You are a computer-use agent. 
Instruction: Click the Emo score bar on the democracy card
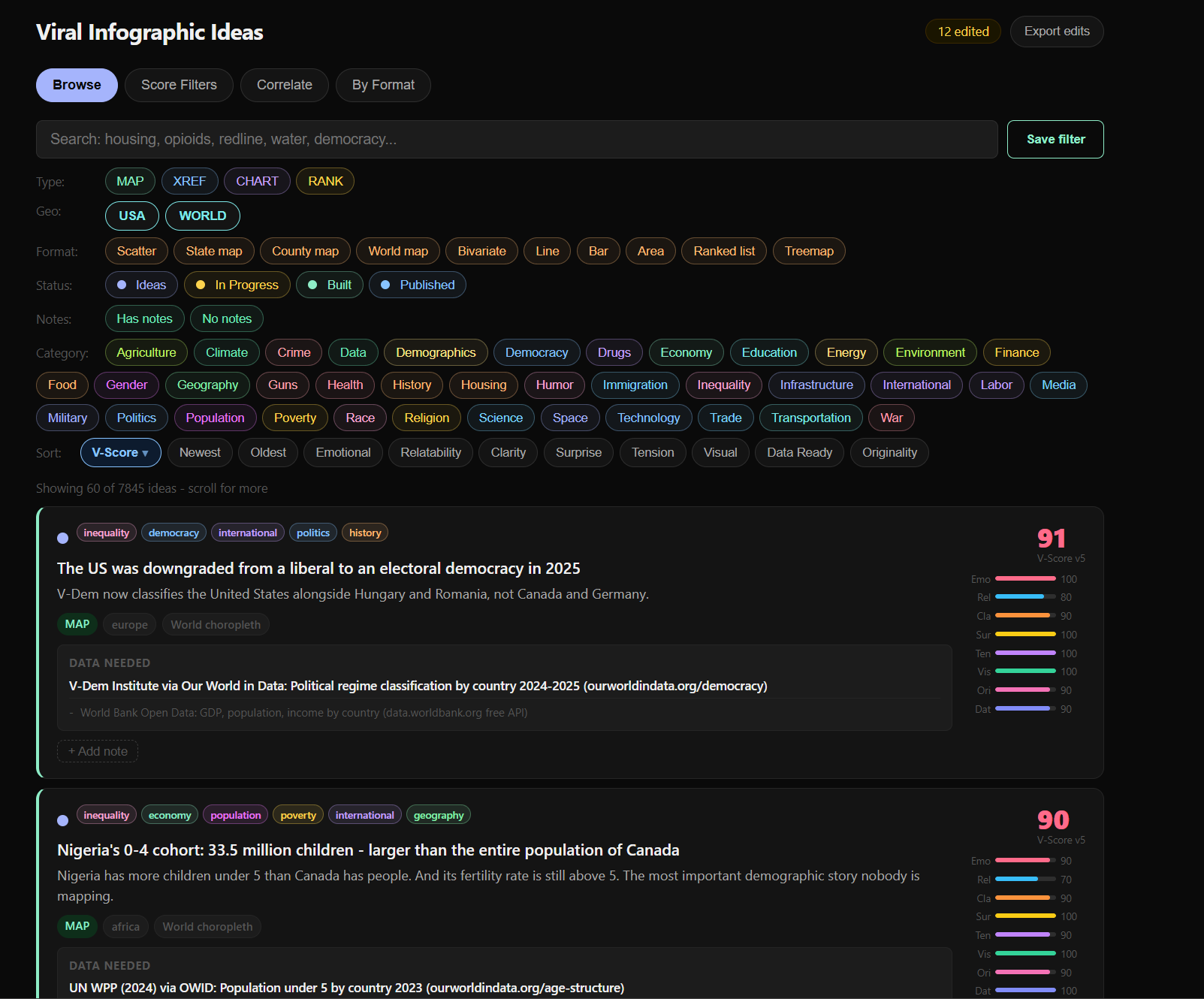click(1024, 578)
